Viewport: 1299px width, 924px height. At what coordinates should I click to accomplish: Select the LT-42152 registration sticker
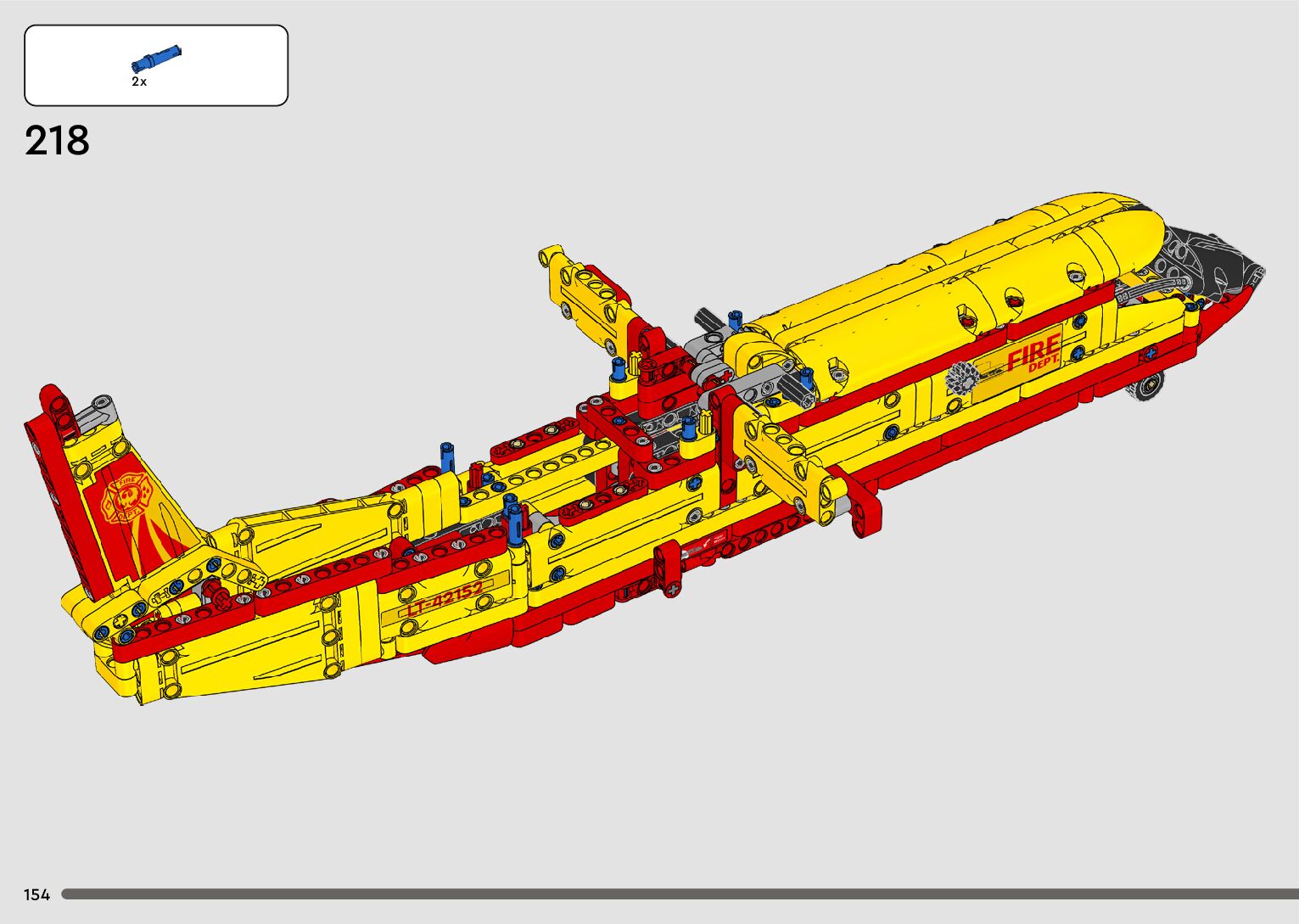[x=445, y=599]
